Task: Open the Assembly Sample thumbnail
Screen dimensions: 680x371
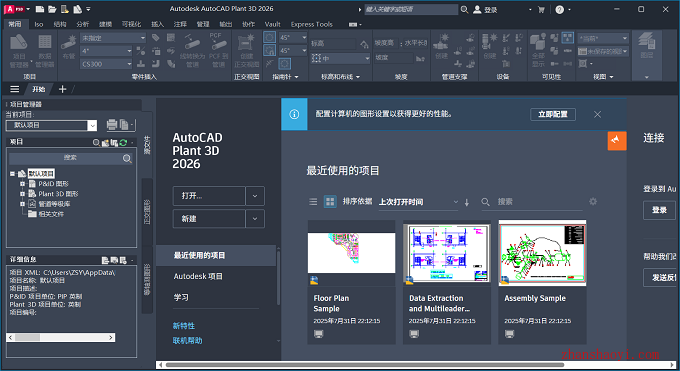Action: (543, 253)
